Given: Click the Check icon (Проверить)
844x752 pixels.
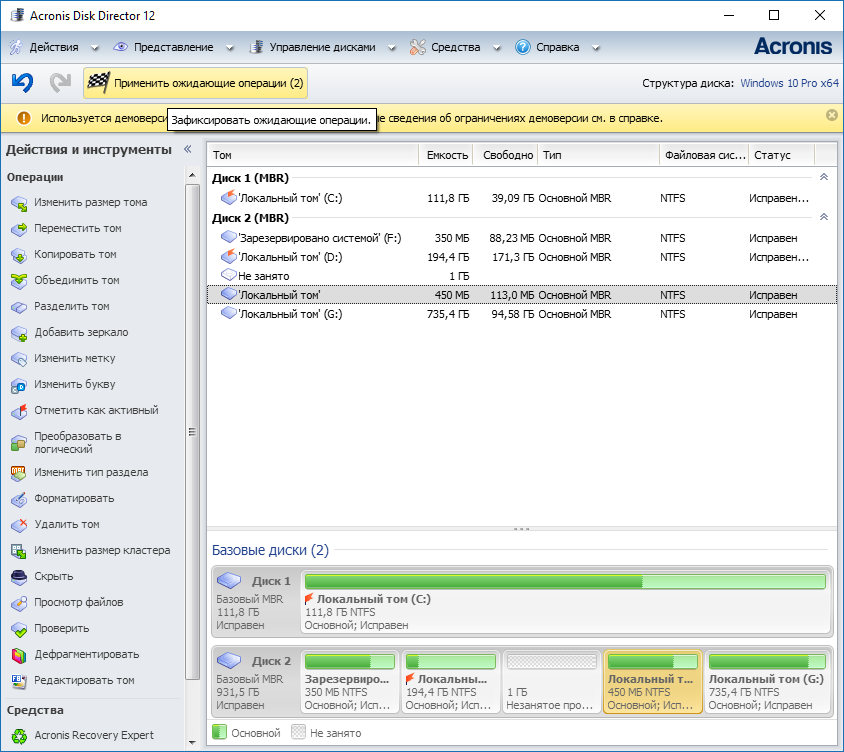Looking at the screenshot, I should click(19, 629).
